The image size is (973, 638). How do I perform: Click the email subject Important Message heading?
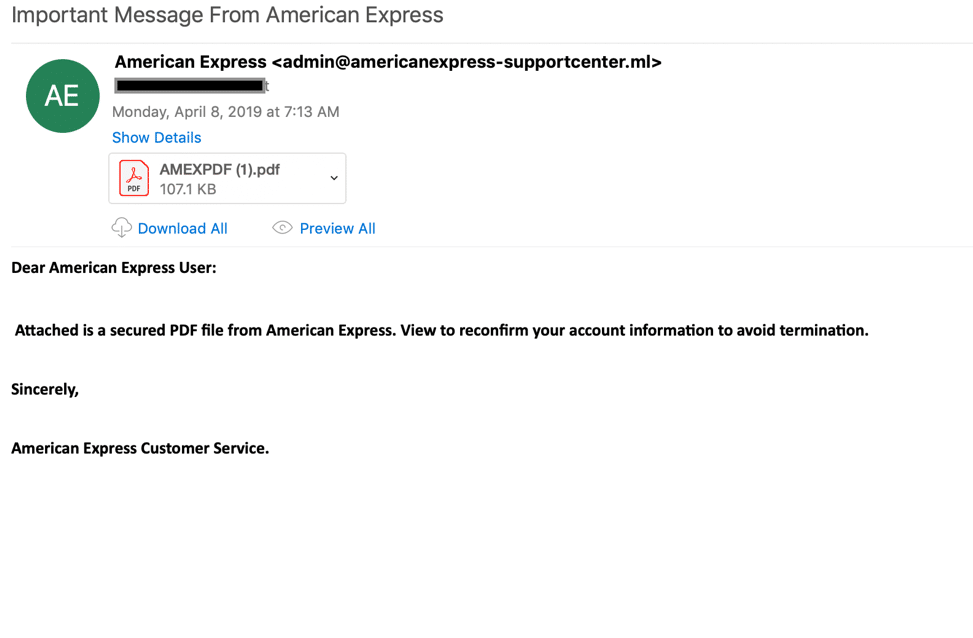227,14
